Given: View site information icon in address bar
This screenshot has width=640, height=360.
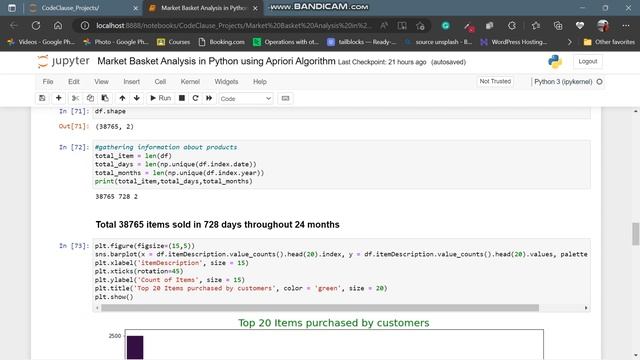Looking at the screenshot, I should point(84,26).
